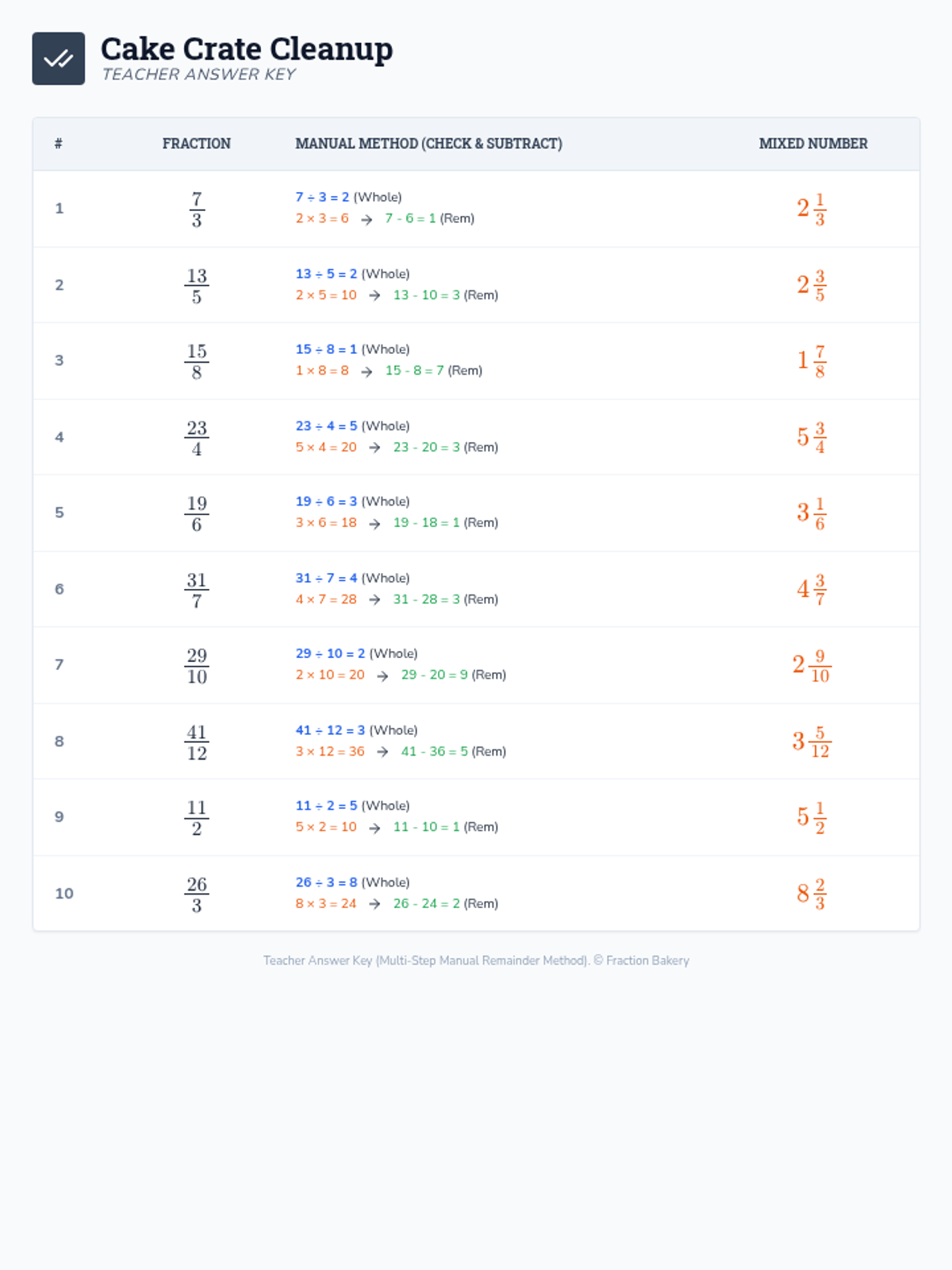
Task: Select the Cake Crate Cleanup title
Action: tap(246, 49)
